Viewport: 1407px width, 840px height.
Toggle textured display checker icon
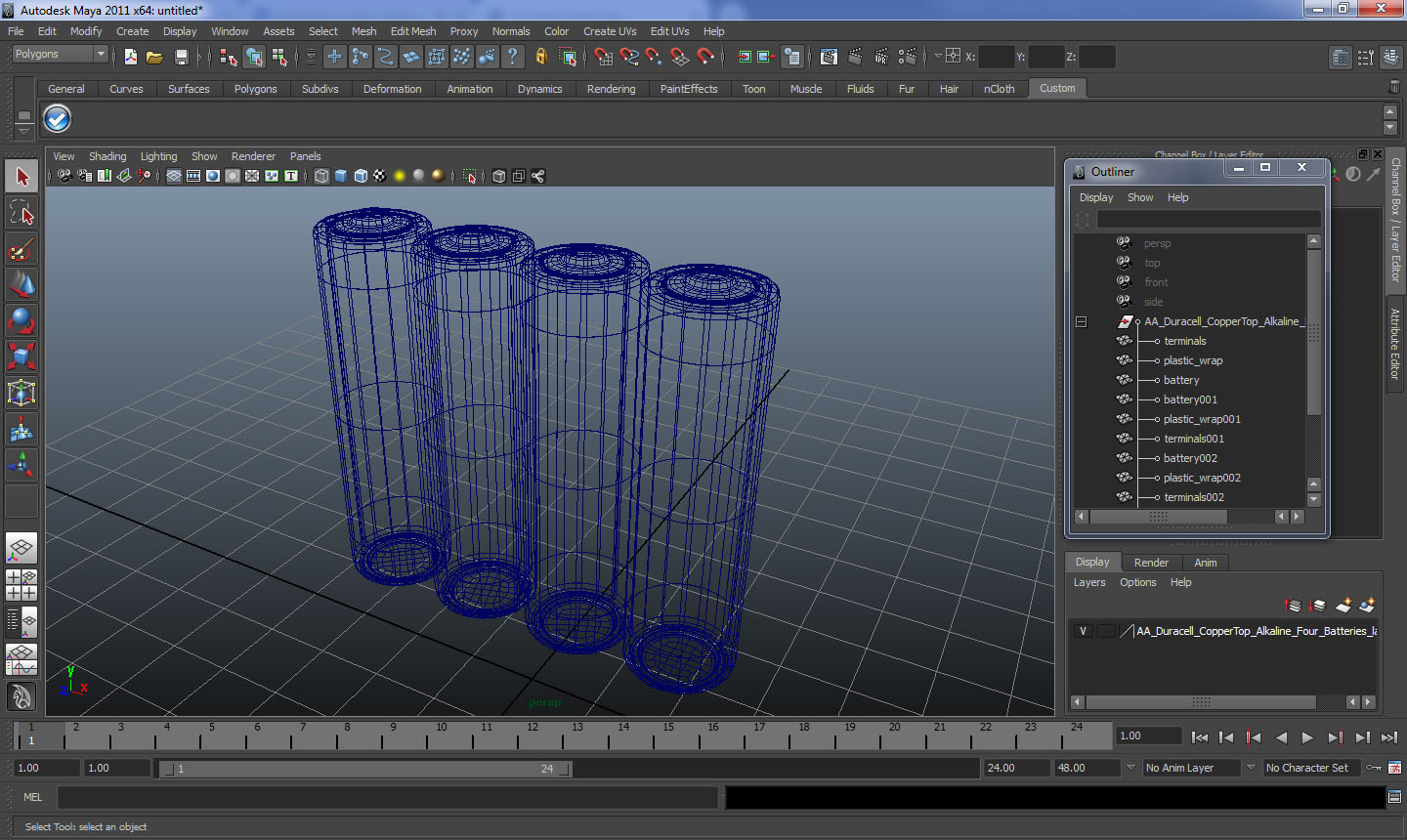click(x=380, y=176)
